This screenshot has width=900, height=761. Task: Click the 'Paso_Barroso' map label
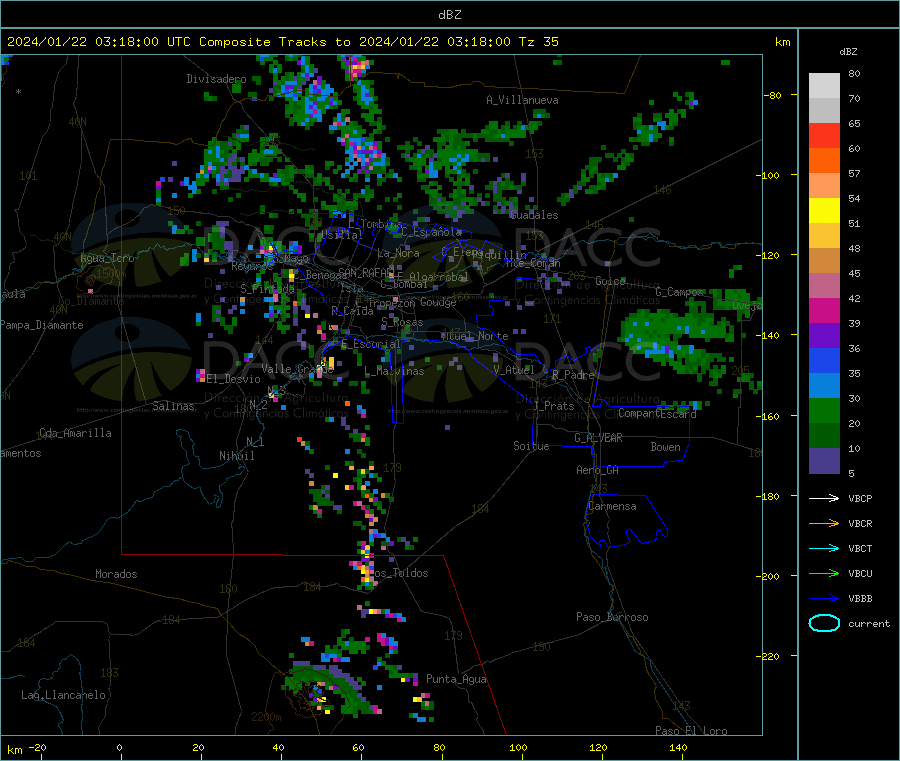(612, 617)
